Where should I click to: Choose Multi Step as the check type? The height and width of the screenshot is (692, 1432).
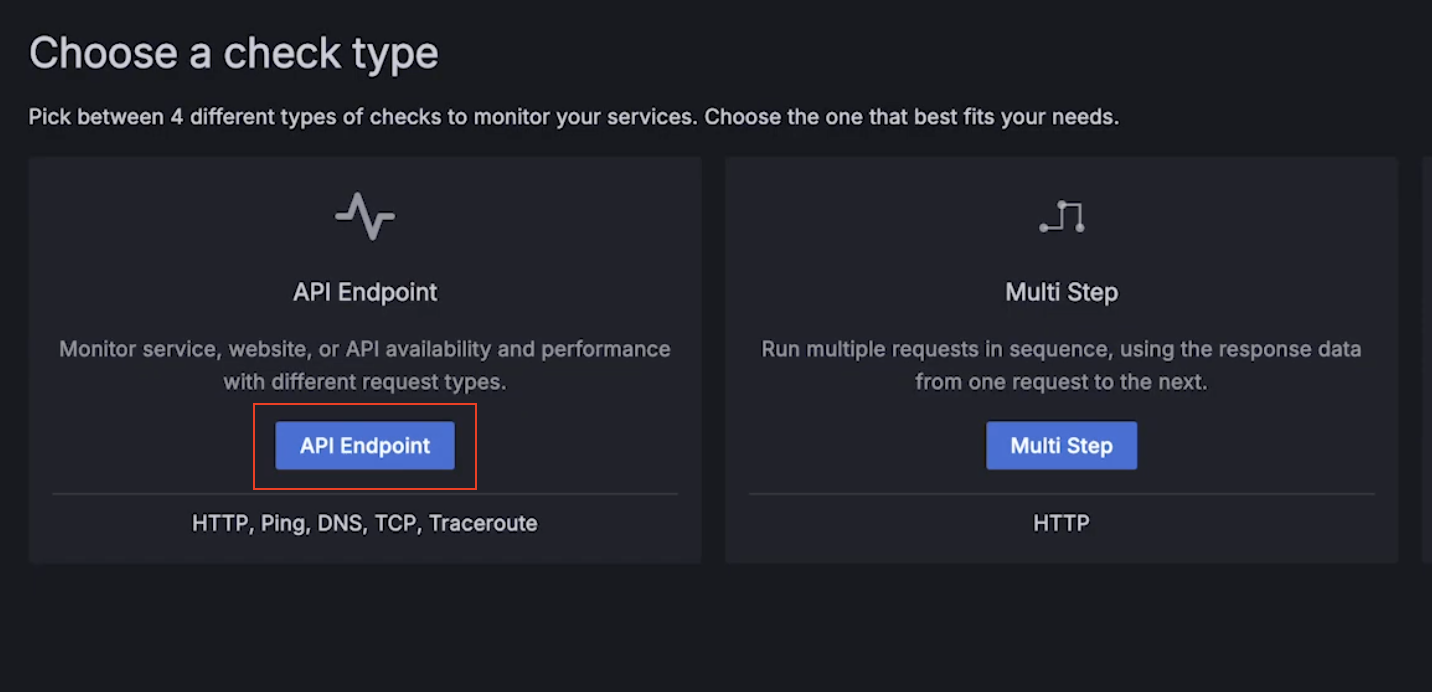pos(1061,445)
